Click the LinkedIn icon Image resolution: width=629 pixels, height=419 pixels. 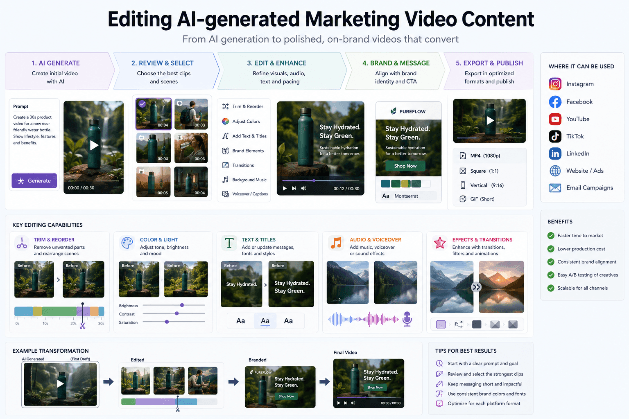coord(555,154)
